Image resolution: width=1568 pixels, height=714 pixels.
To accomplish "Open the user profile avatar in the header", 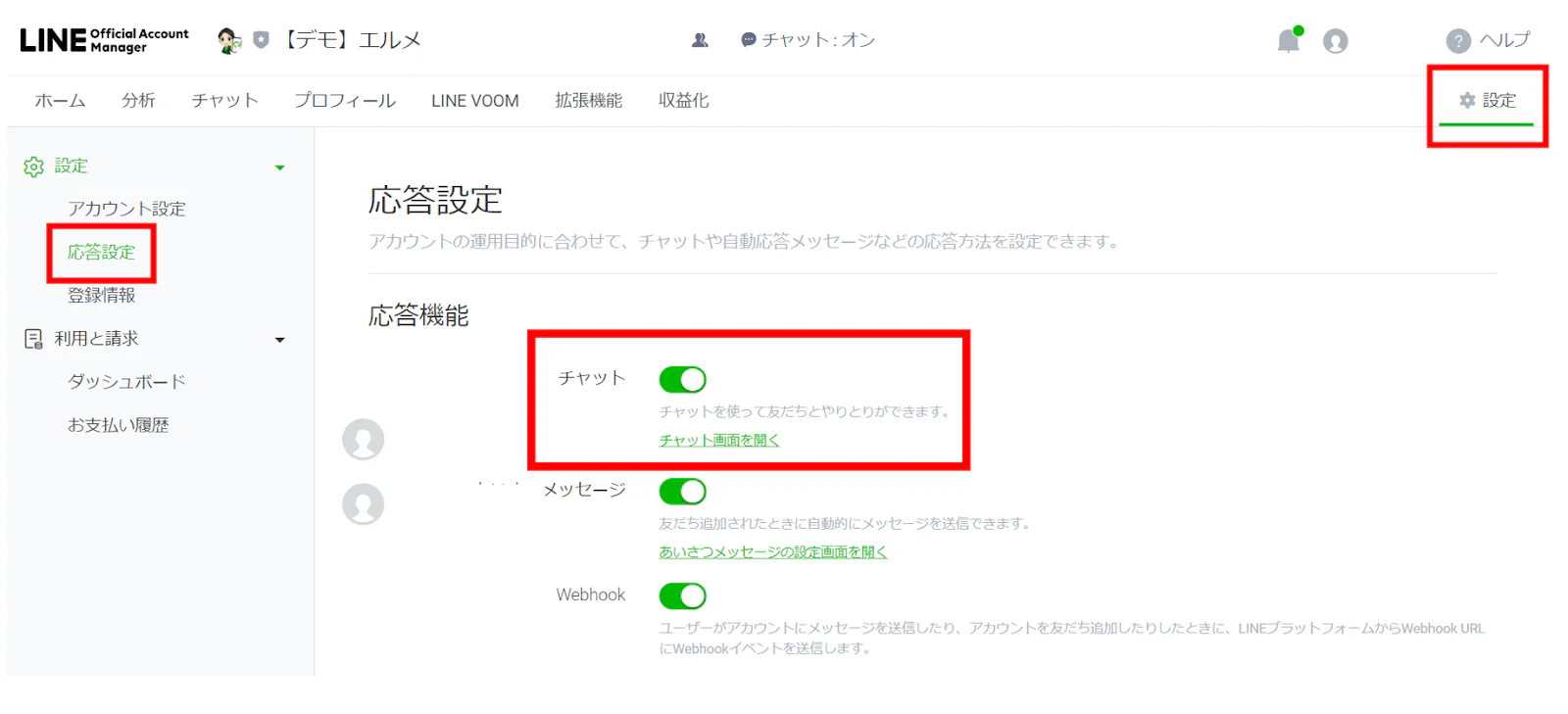I will [x=1336, y=41].
